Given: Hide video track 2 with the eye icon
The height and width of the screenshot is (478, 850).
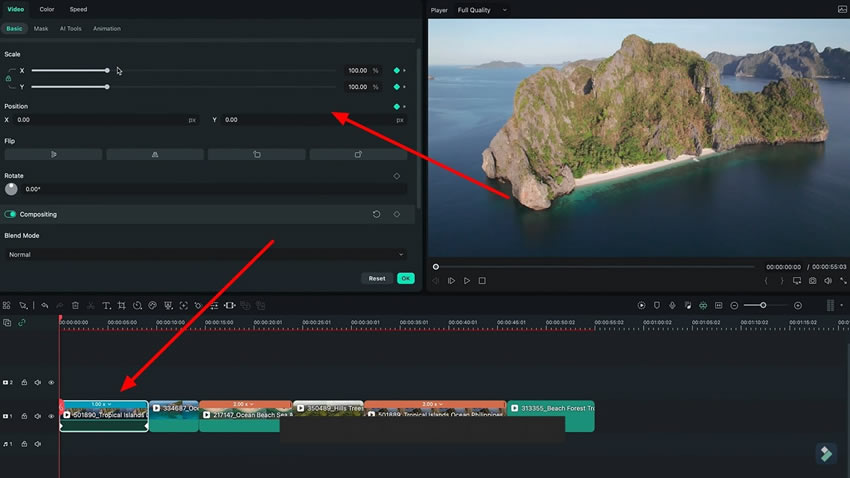Looking at the screenshot, I should [x=51, y=383].
